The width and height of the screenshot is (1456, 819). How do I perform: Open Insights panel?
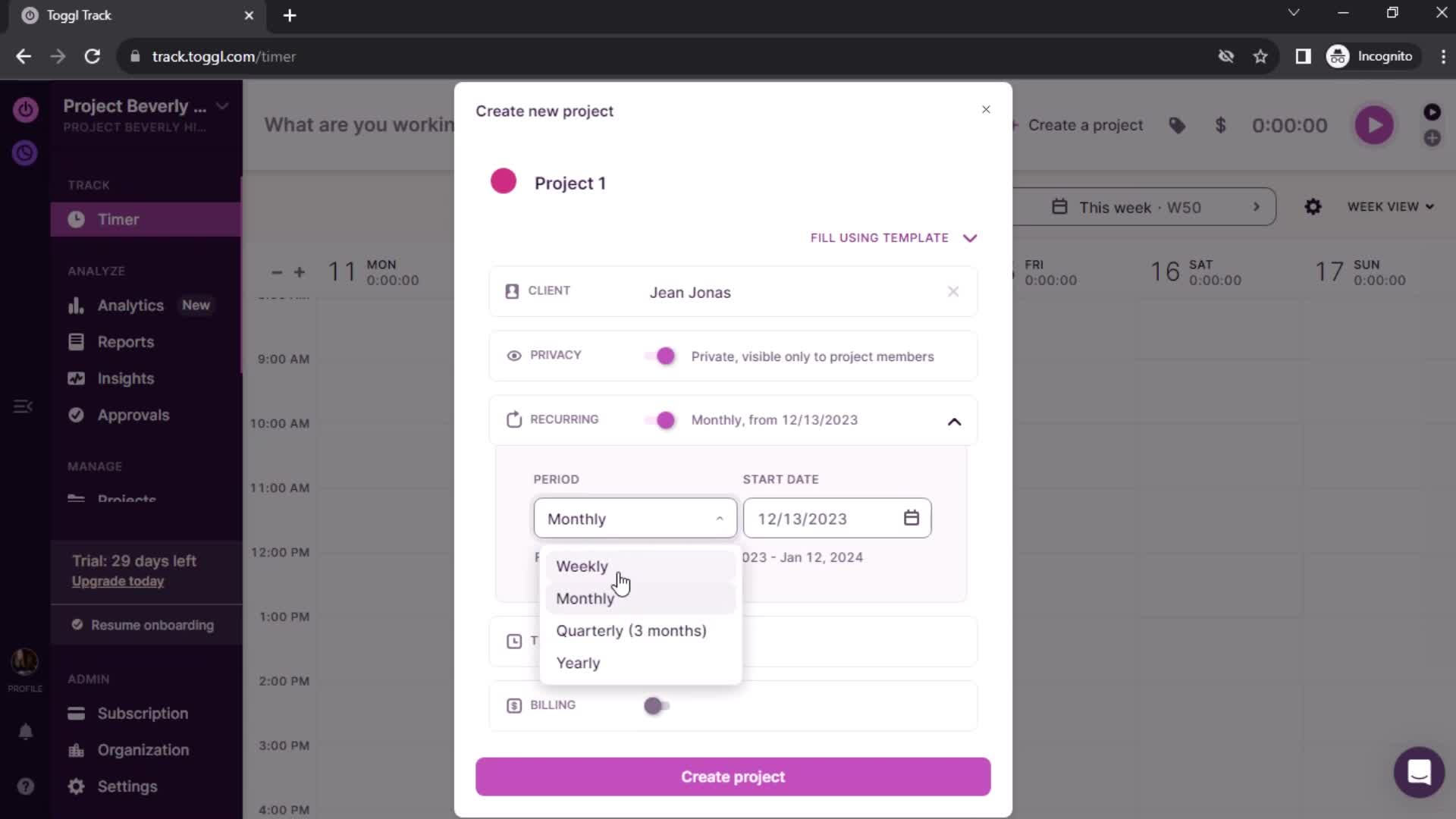(x=126, y=378)
